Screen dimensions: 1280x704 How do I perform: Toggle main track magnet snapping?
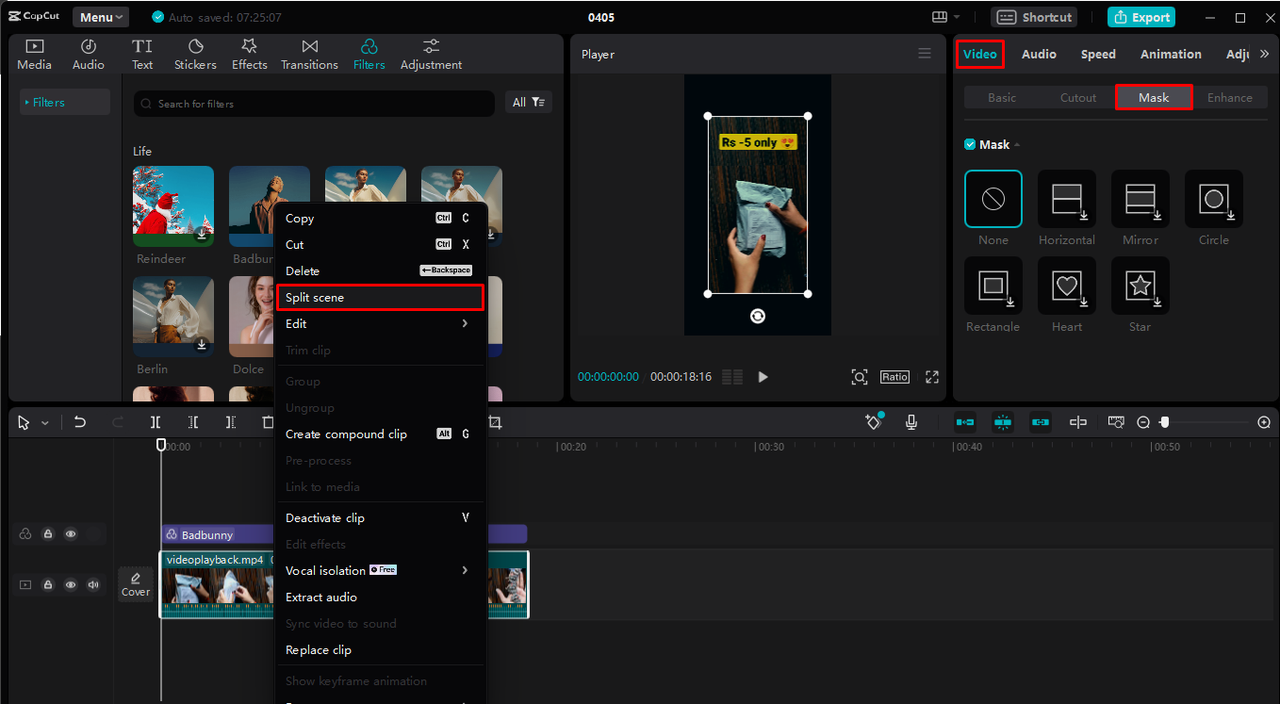[965, 422]
